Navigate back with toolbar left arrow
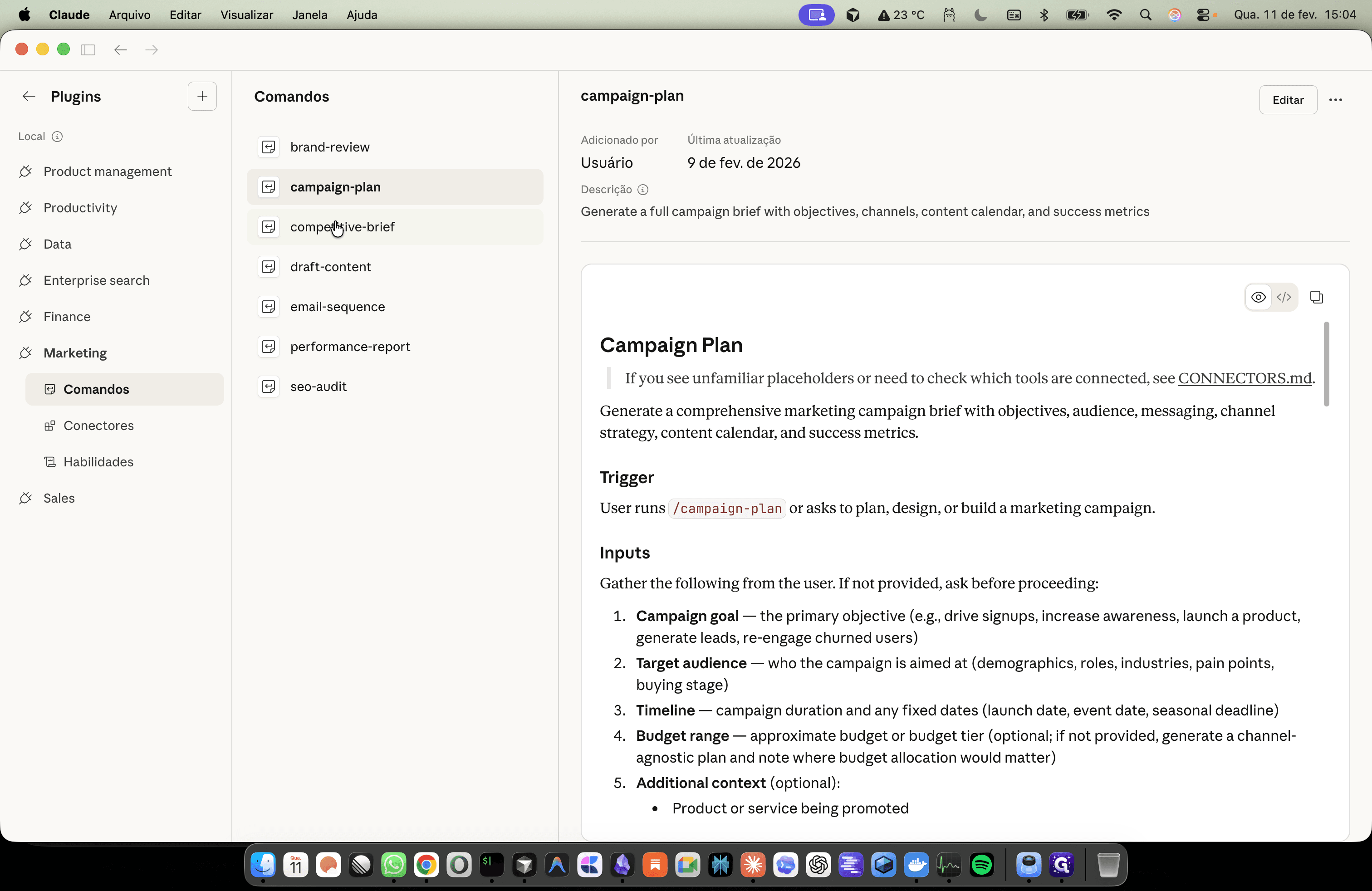The height and width of the screenshot is (891, 1372). [121, 49]
